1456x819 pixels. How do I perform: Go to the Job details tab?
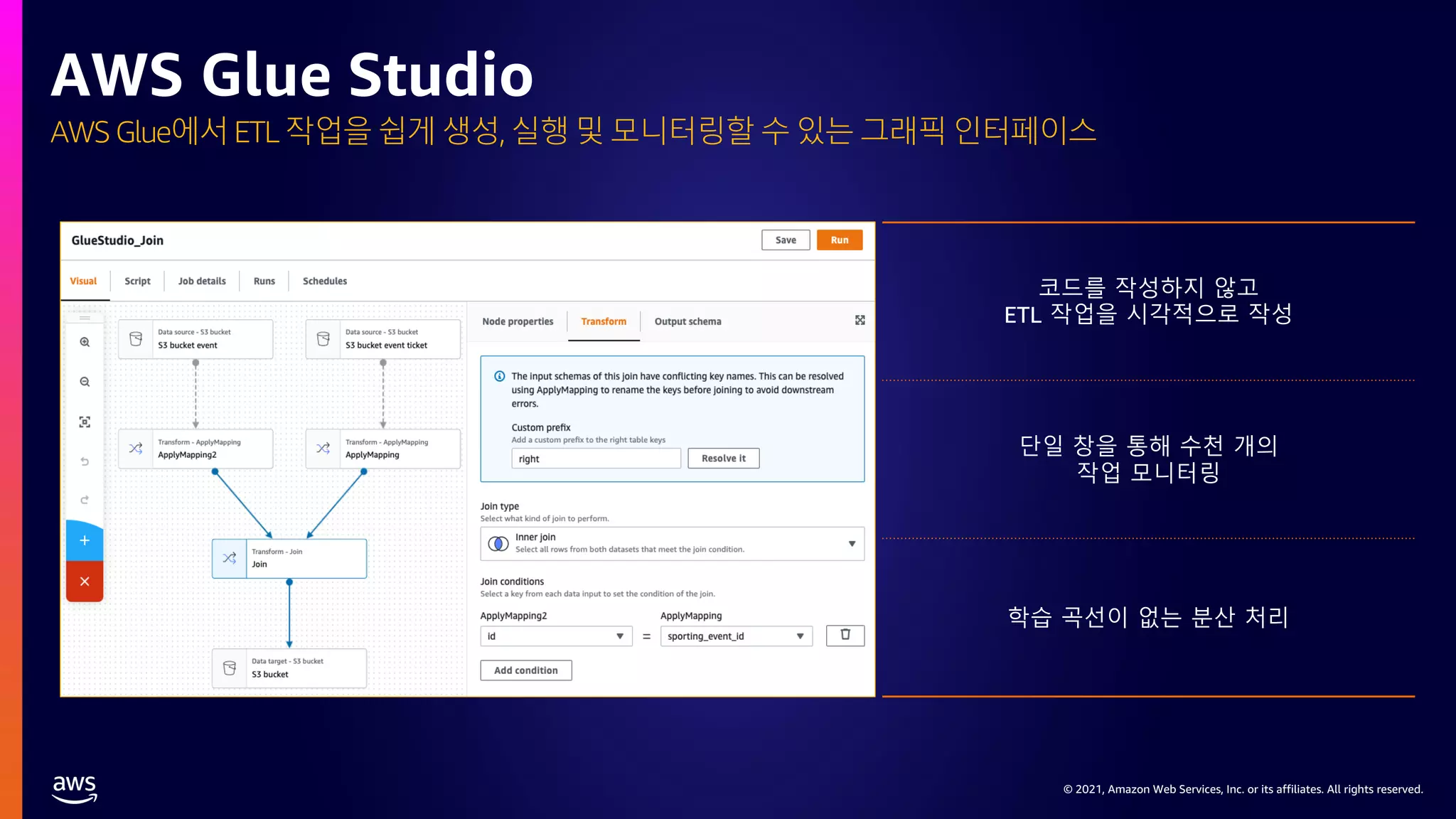point(202,281)
